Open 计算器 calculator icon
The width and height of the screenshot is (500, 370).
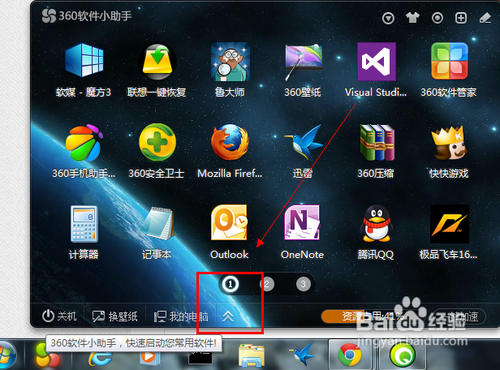[x=84, y=224]
